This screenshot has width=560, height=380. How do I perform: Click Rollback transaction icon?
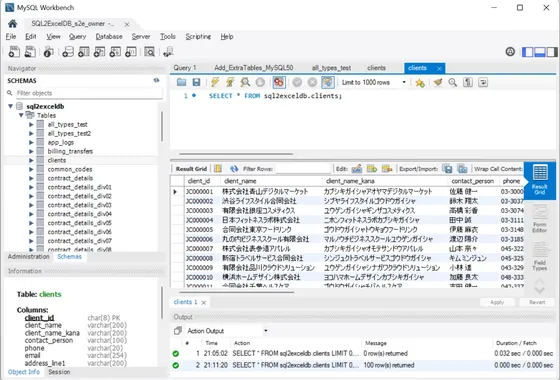312,82
